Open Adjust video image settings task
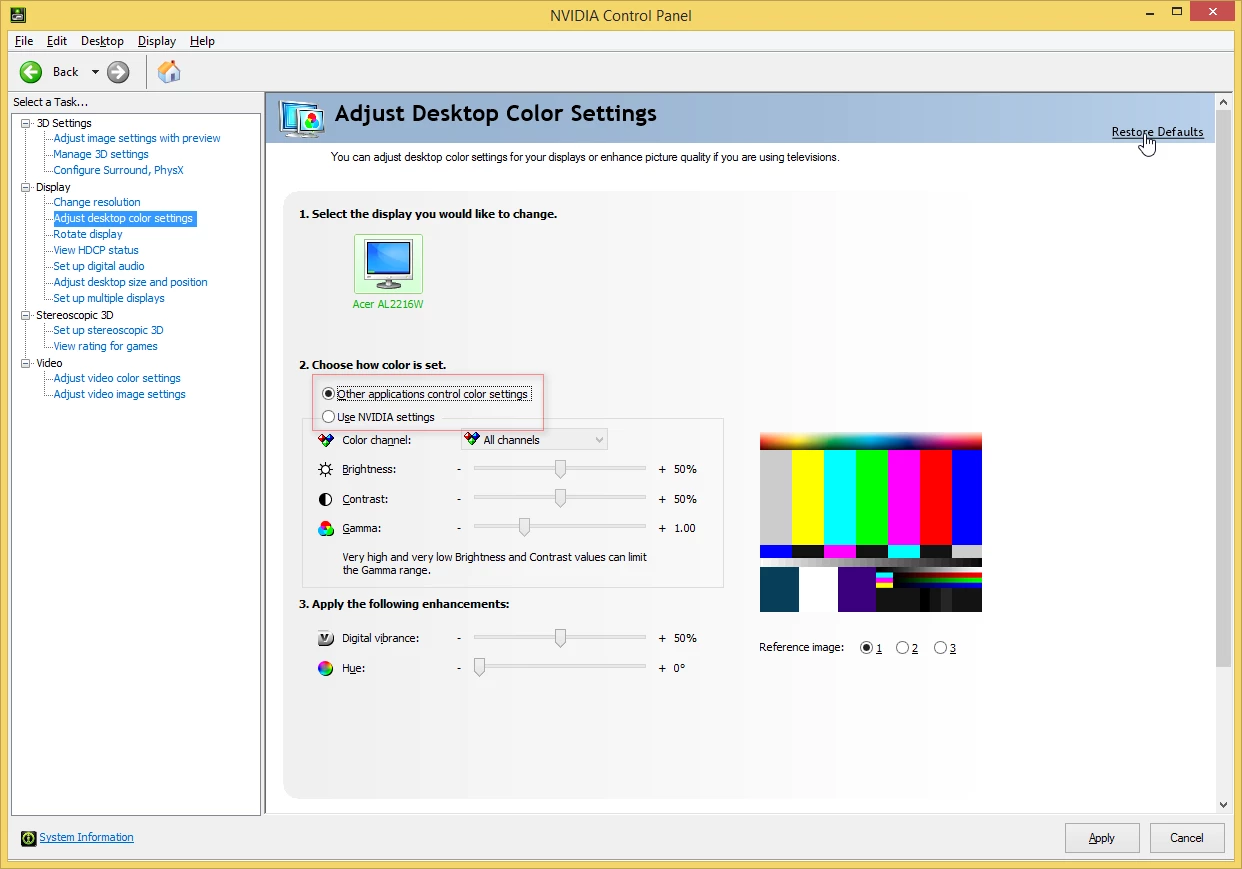The image size is (1242, 869). (119, 394)
